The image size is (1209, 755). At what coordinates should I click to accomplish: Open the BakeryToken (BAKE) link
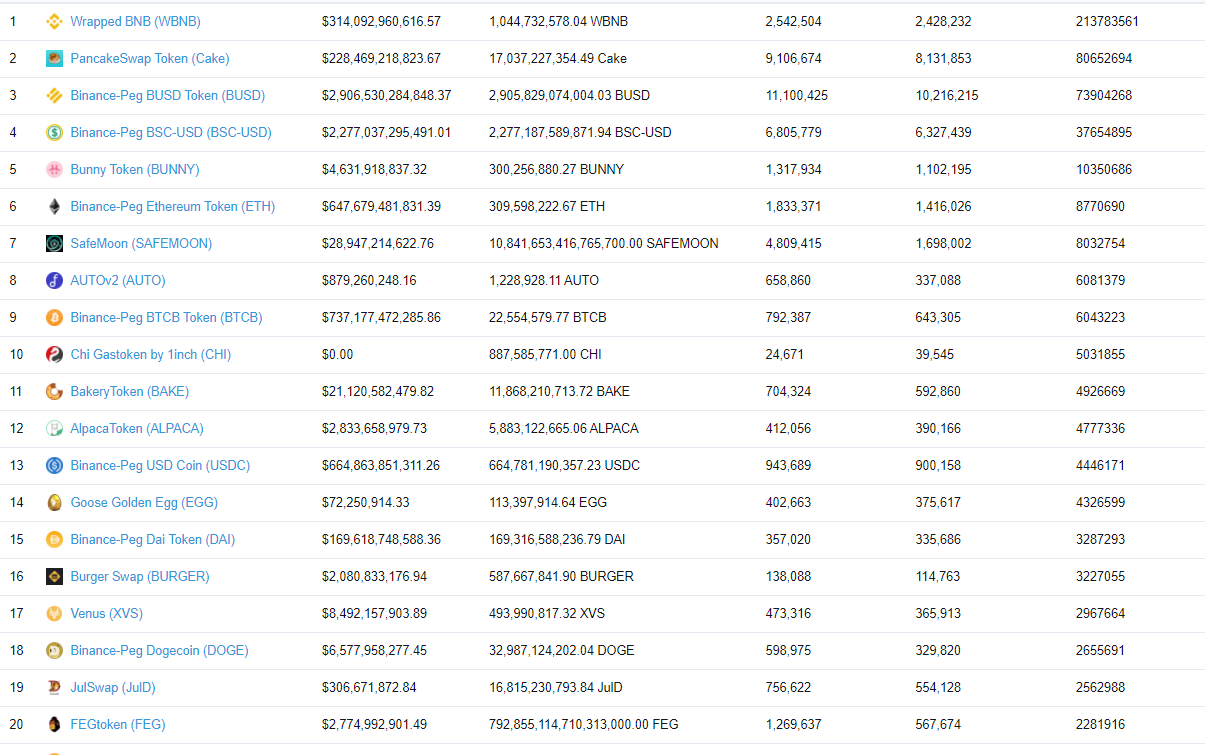(x=130, y=391)
